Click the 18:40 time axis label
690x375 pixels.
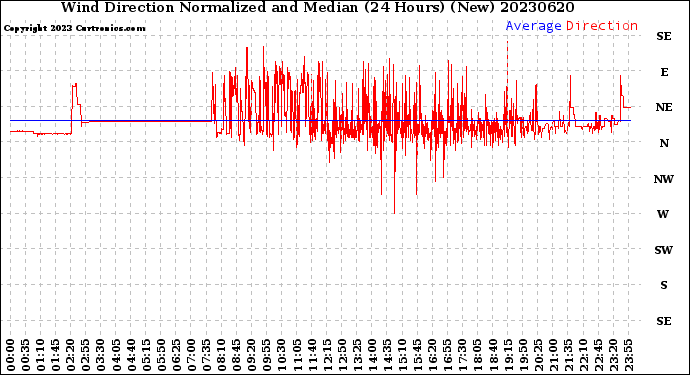point(493,355)
